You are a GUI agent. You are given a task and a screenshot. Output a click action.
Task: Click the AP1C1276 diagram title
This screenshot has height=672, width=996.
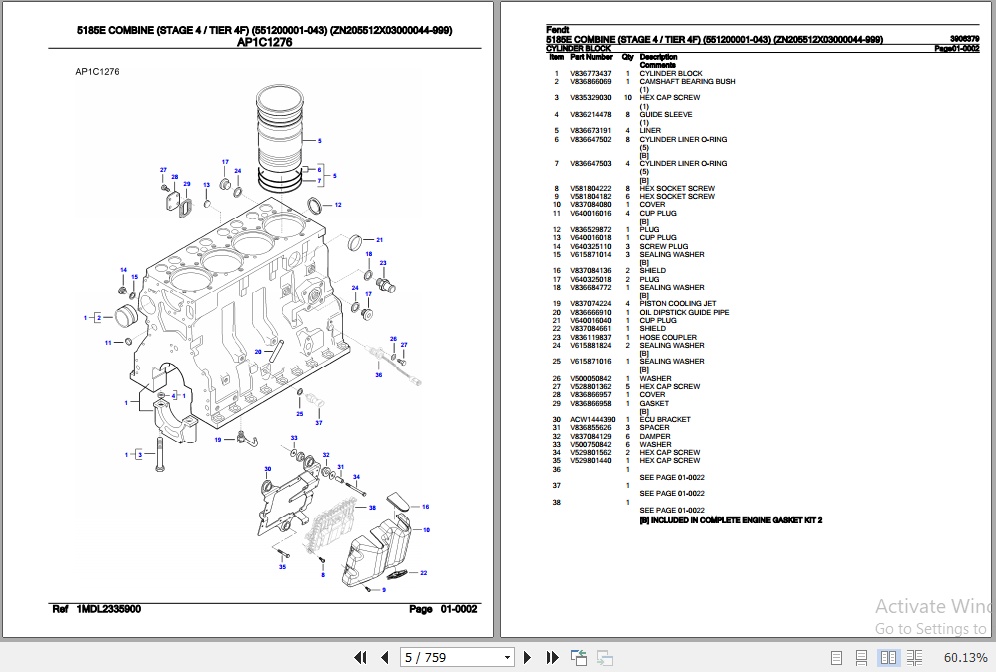coord(264,43)
